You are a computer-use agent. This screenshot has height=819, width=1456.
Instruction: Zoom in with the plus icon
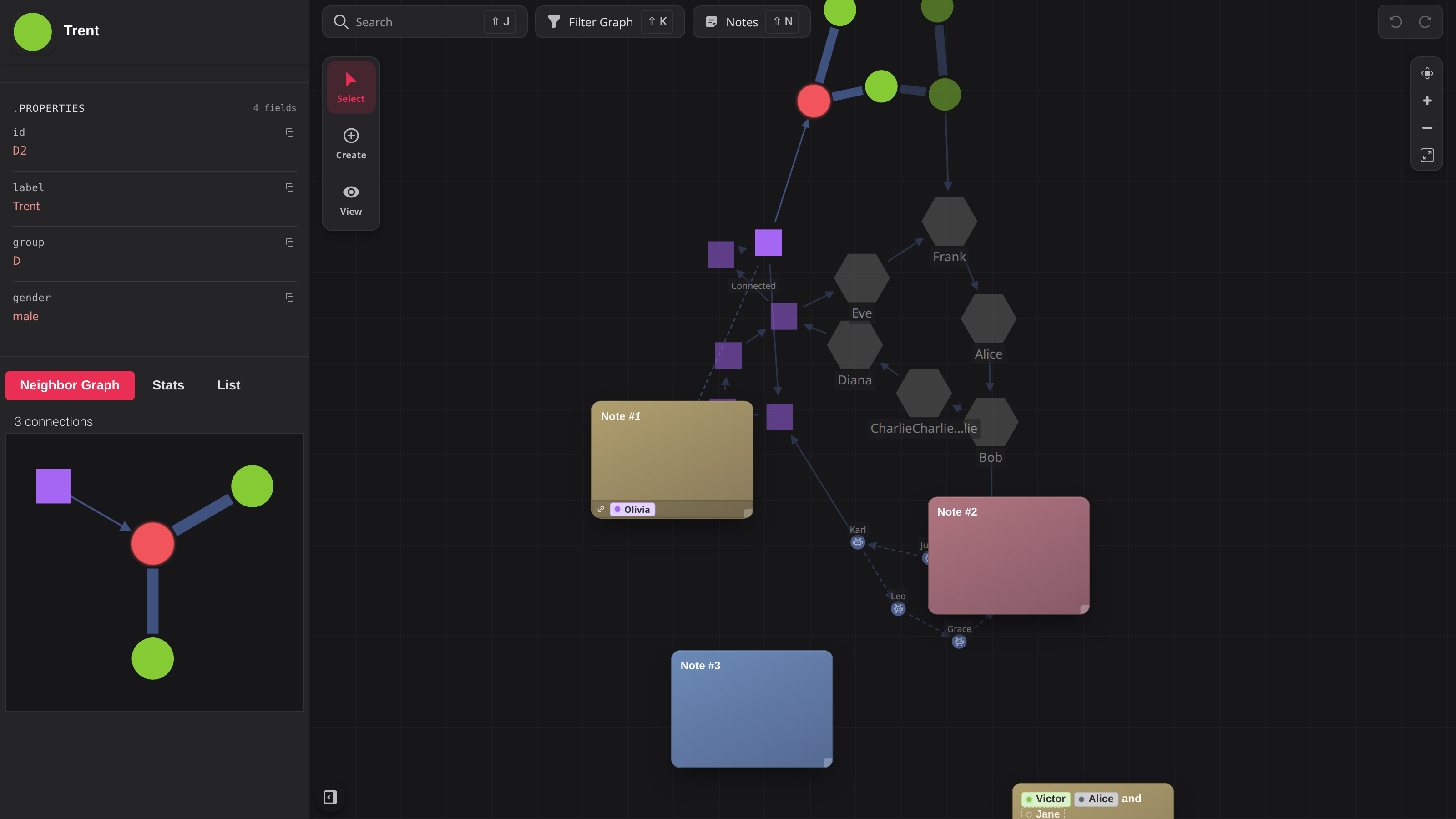1426,101
